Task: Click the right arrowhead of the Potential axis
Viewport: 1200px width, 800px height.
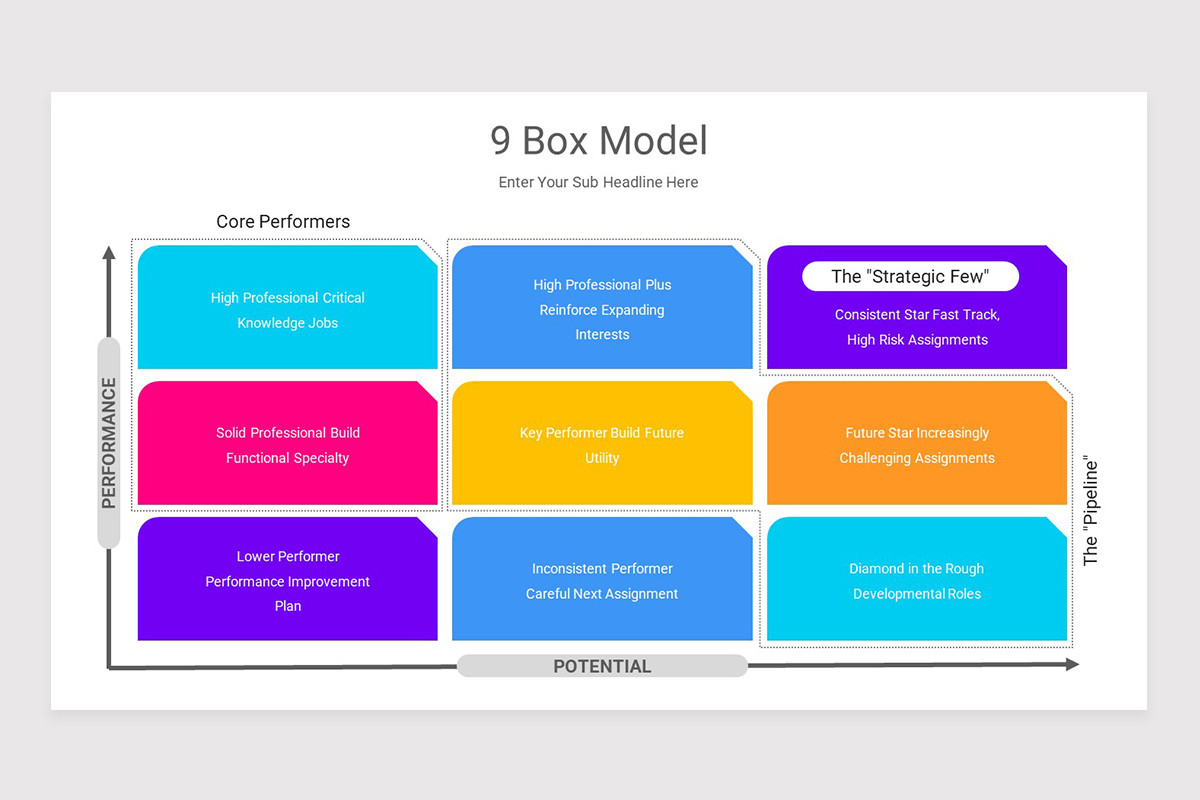Action: [1072, 664]
